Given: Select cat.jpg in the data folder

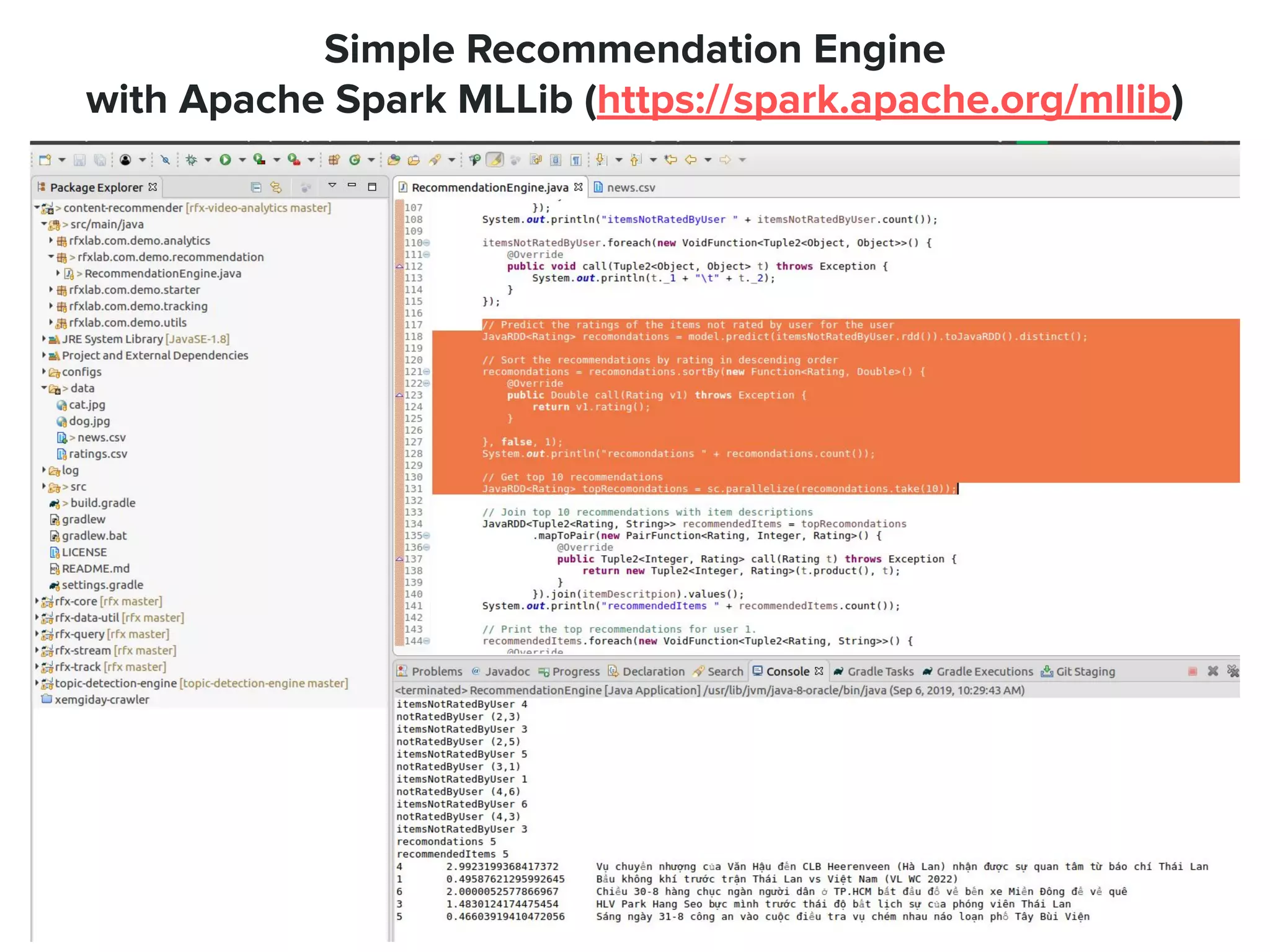Looking at the screenshot, I should click(81, 405).
